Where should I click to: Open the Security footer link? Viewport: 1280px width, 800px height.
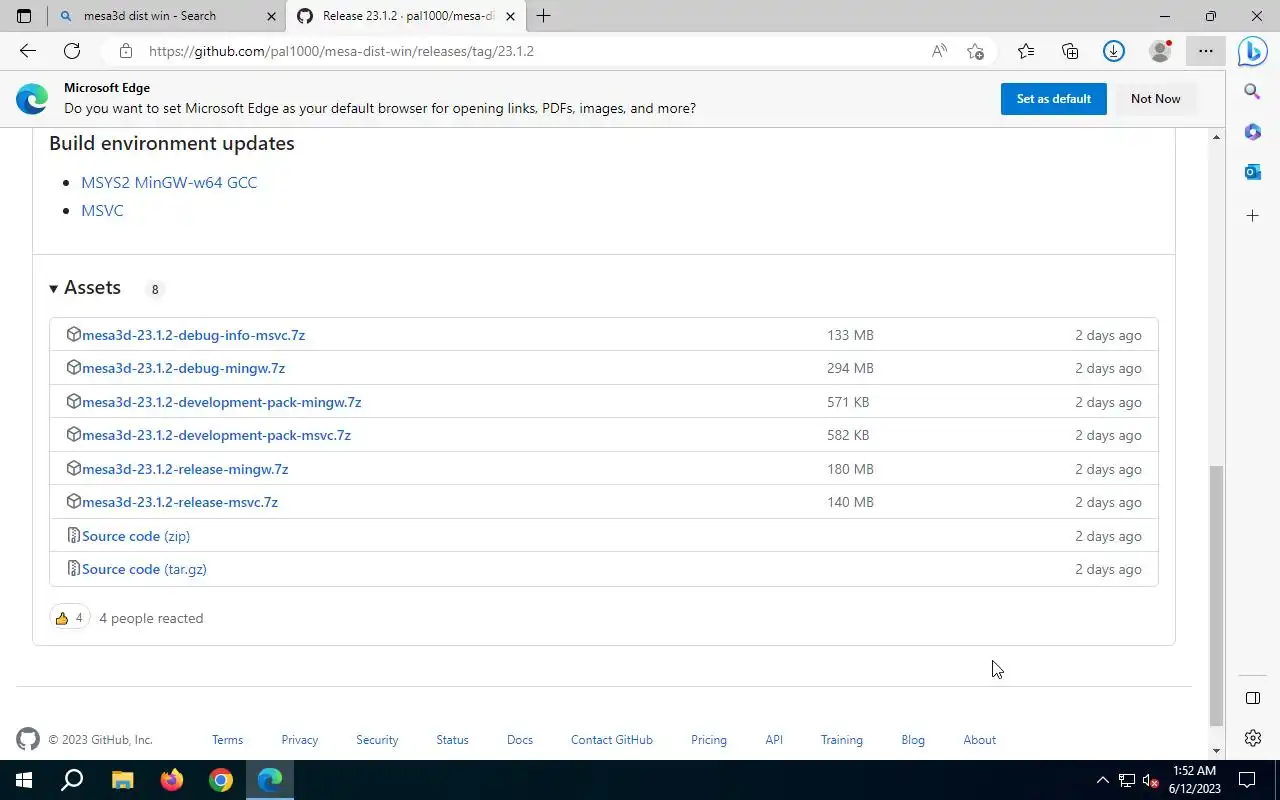click(377, 740)
